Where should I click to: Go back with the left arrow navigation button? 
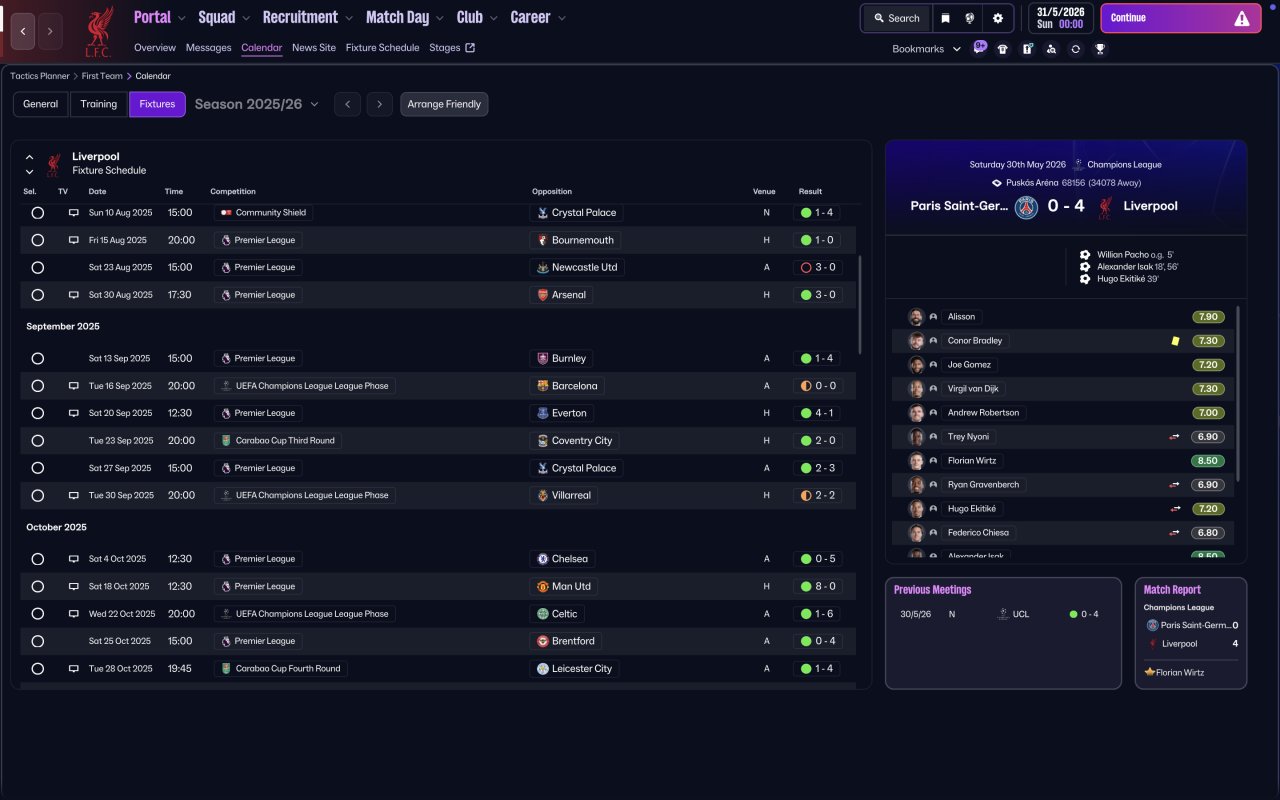[x=23, y=31]
